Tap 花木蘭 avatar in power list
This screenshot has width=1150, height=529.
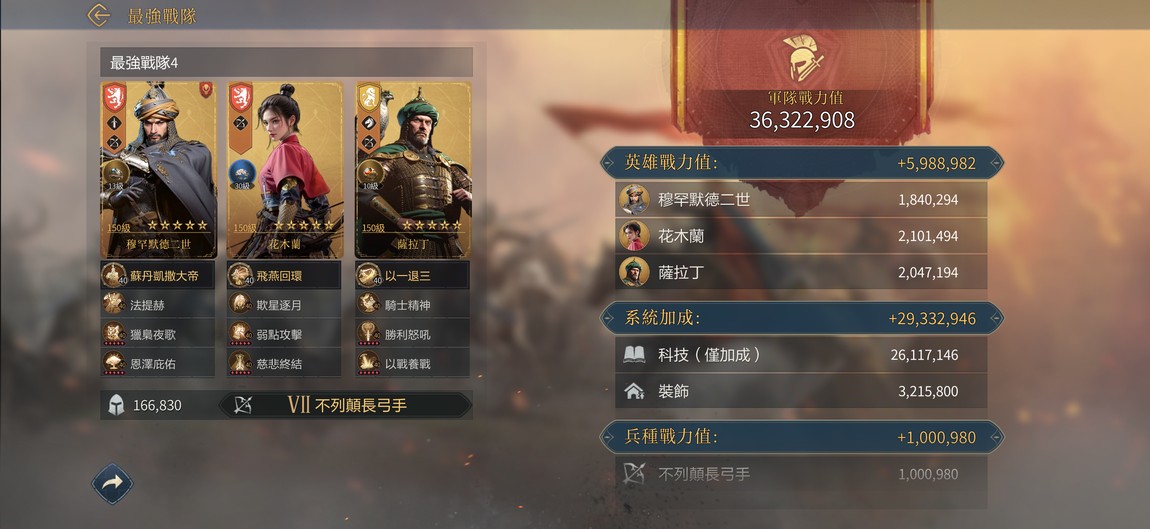pos(634,236)
